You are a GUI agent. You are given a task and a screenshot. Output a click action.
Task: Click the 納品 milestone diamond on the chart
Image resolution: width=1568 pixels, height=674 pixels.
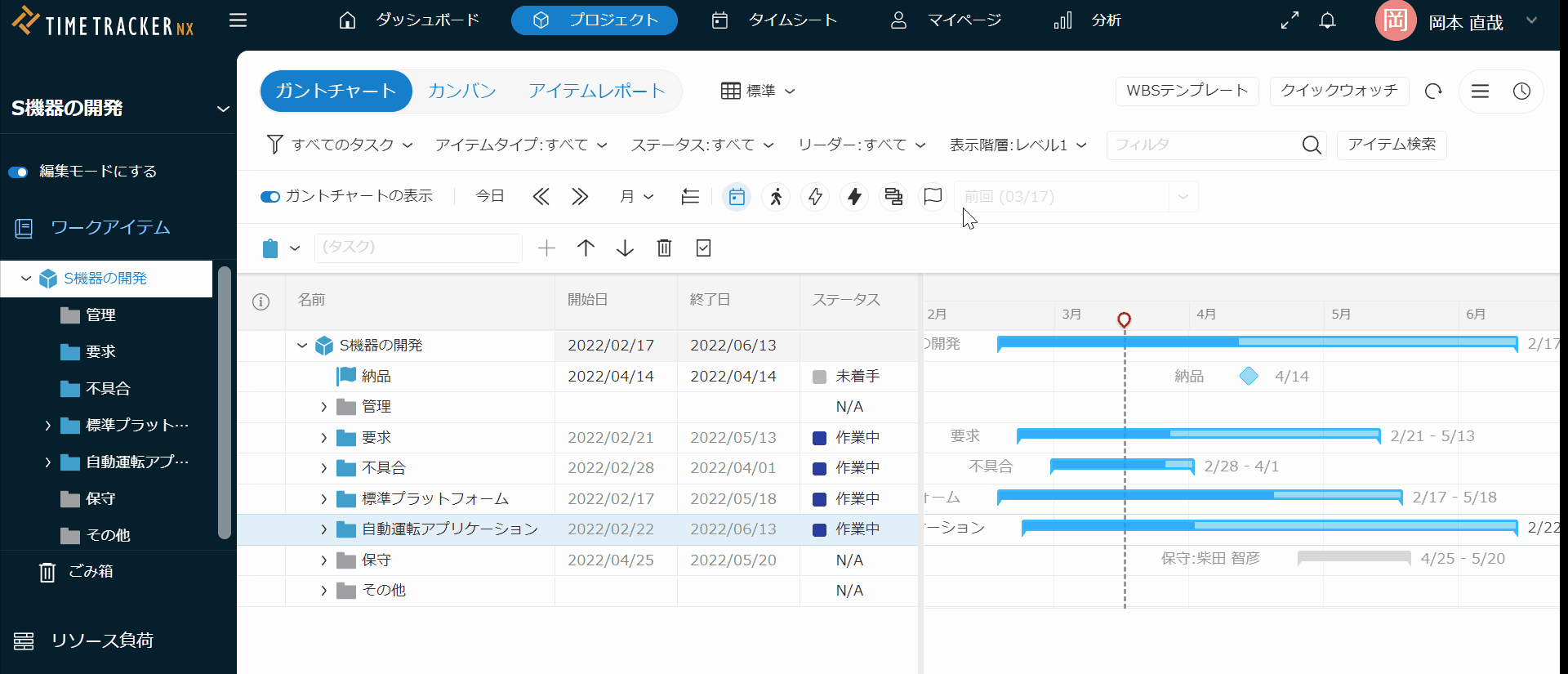click(1249, 376)
